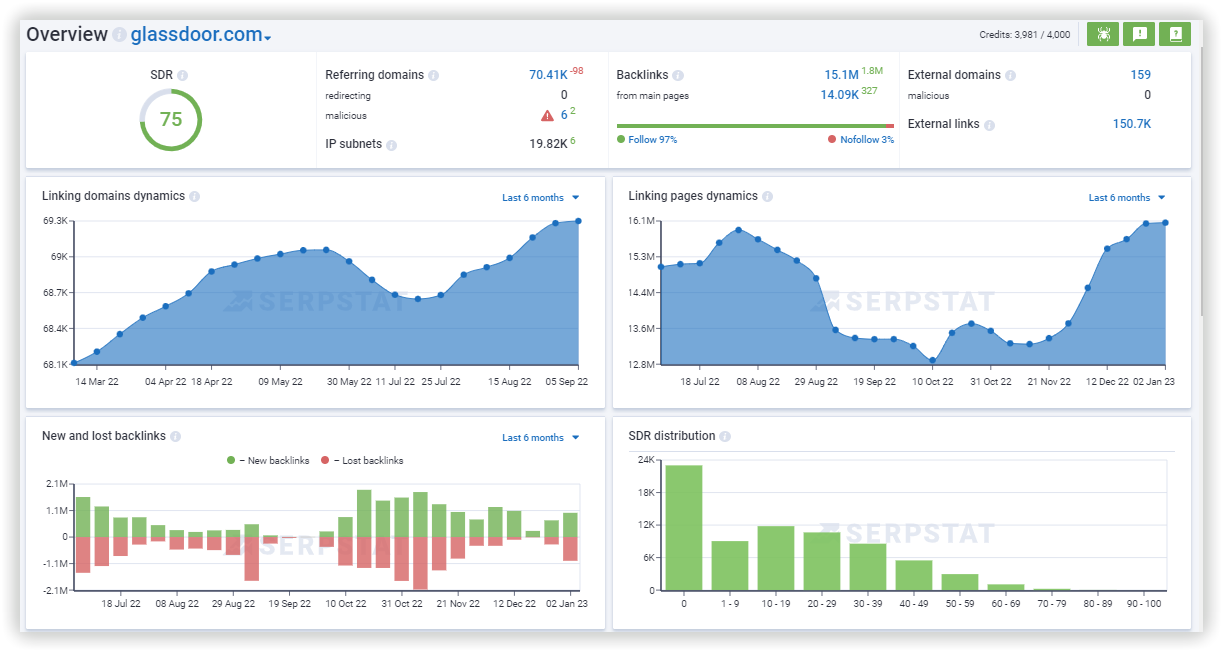Open the help question-mark icon
Screen dimensions: 1223x652
[1175, 33]
